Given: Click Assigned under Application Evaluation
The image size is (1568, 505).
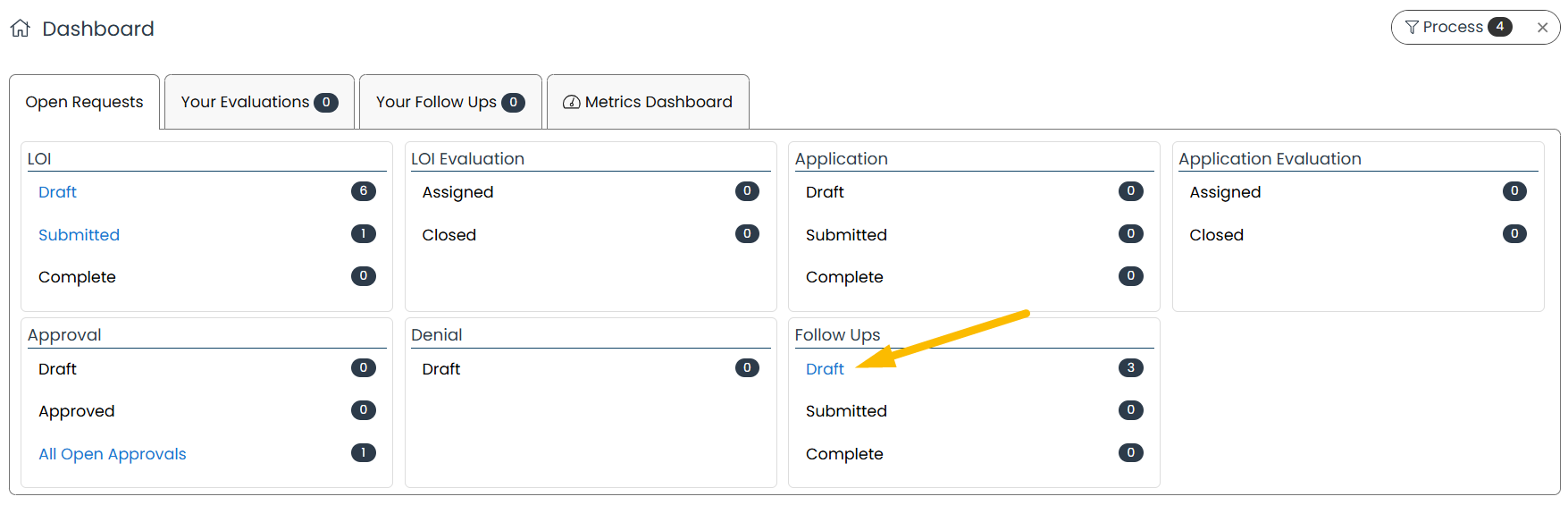Looking at the screenshot, I should 1225,192.
